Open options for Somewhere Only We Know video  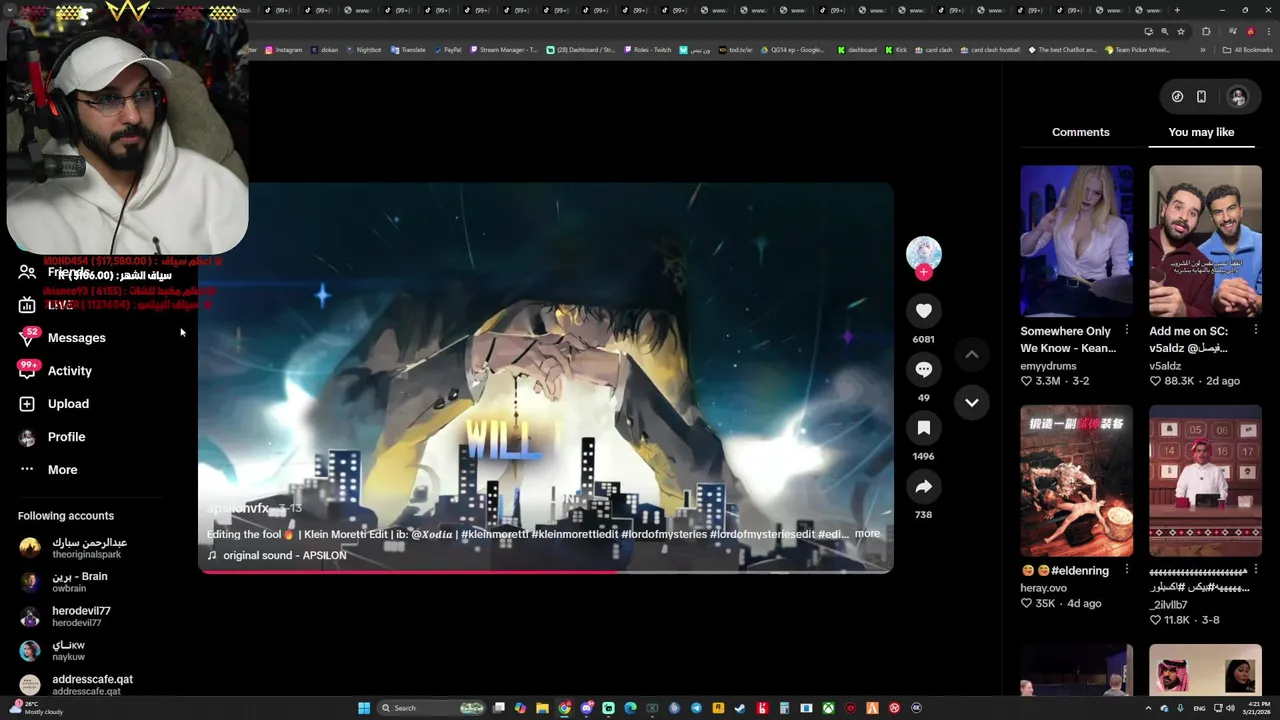[1127, 329]
